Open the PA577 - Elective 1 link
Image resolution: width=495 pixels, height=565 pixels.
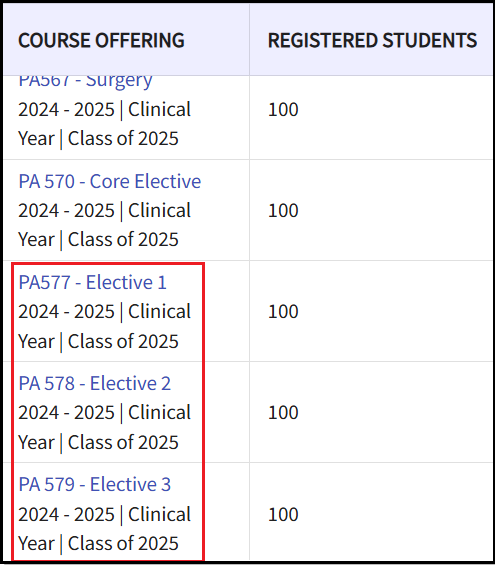(92, 282)
